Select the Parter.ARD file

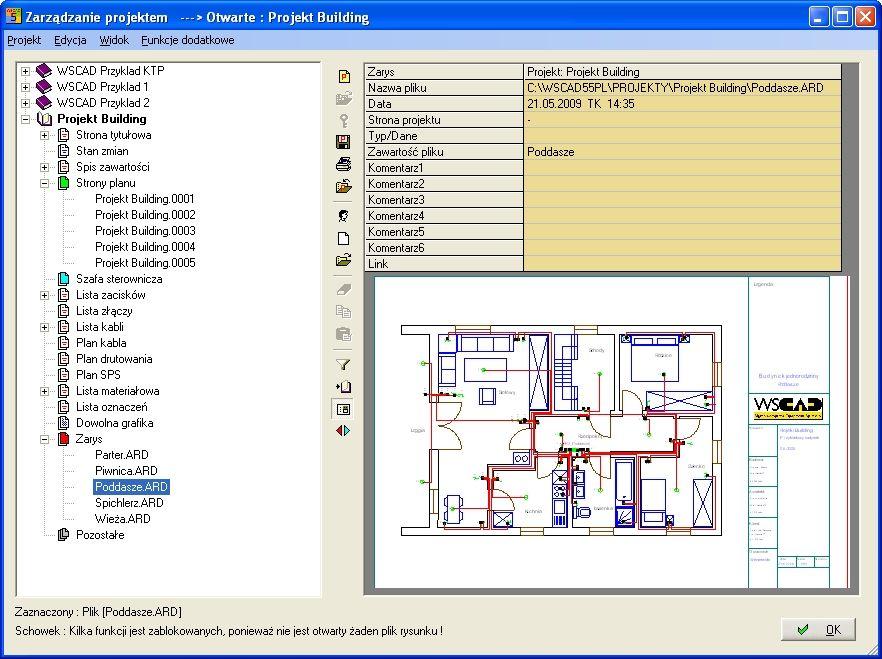[122, 455]
